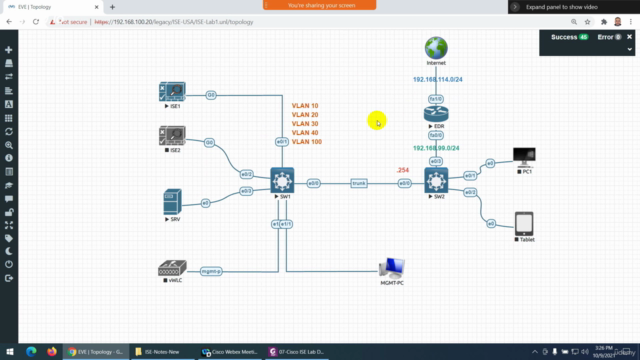Click the browser address bar URL

[x=174, y=22]
